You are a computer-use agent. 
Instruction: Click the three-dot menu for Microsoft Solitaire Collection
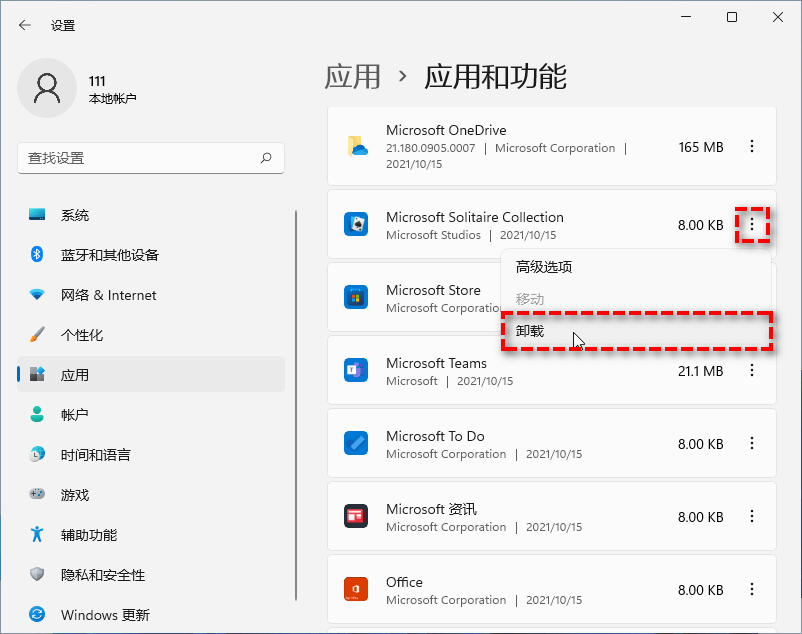[752, 224]
